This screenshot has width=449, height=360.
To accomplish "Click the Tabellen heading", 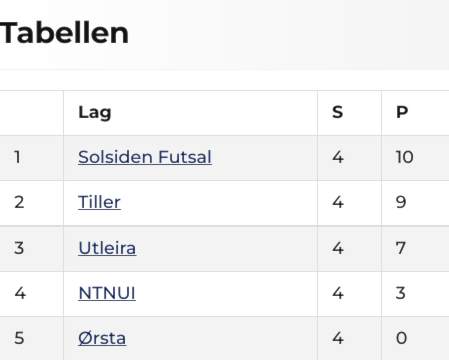I will click(x=64, y=33).
